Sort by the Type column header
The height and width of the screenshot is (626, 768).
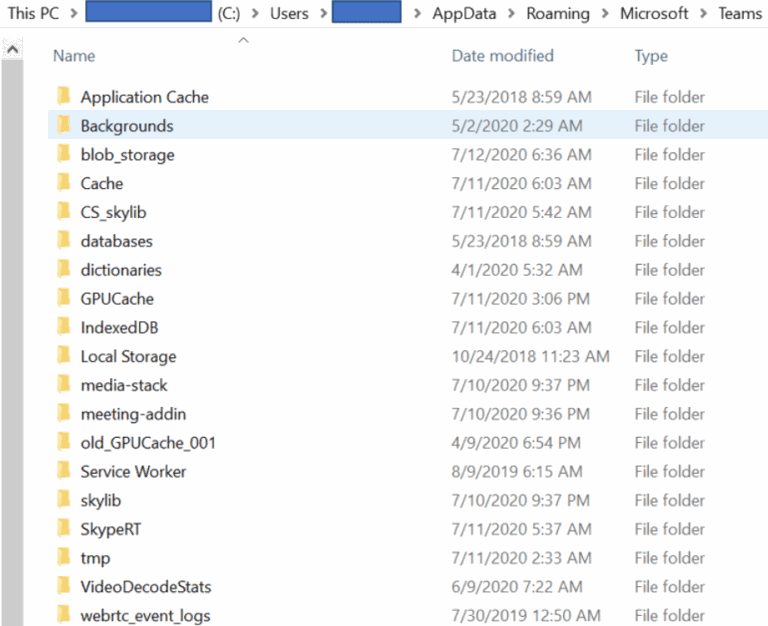(651, 56)
